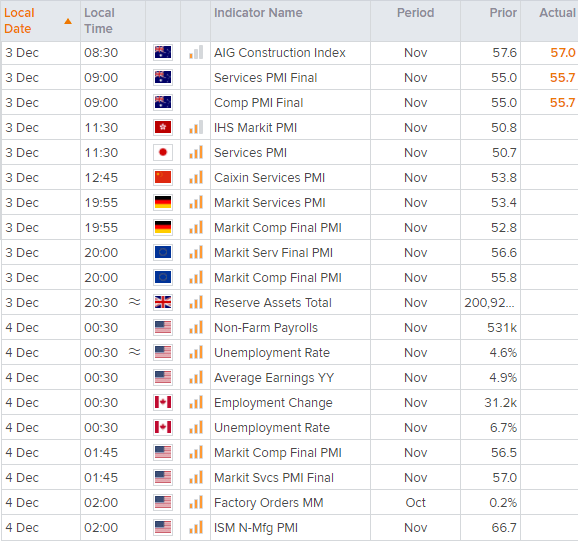Click the German flag beside Markit Services PMI
The width and height of the screenshot is (578, 541).
point(163,202)
